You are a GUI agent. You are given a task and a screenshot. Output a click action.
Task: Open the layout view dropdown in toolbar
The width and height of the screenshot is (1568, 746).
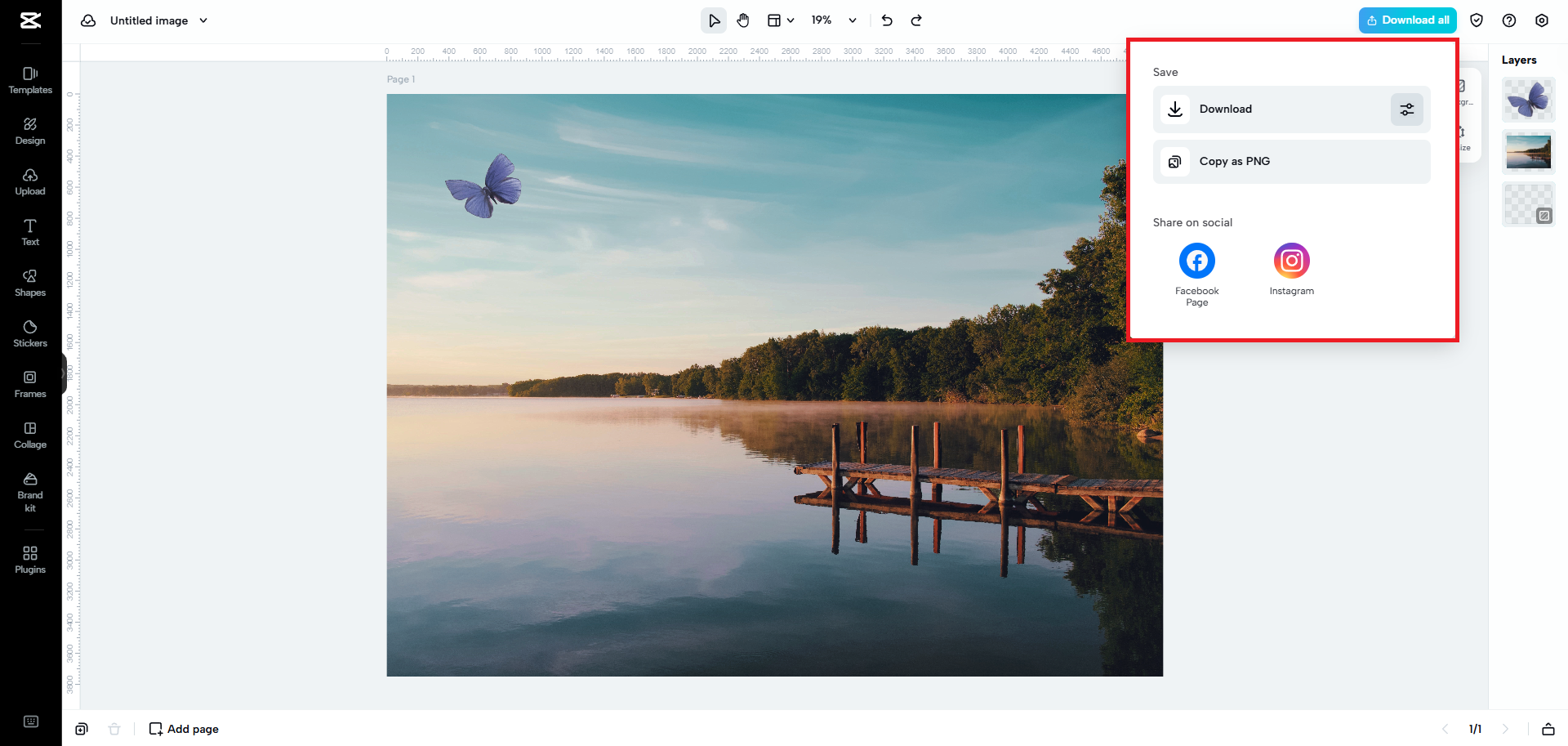(x=781, y=20)
